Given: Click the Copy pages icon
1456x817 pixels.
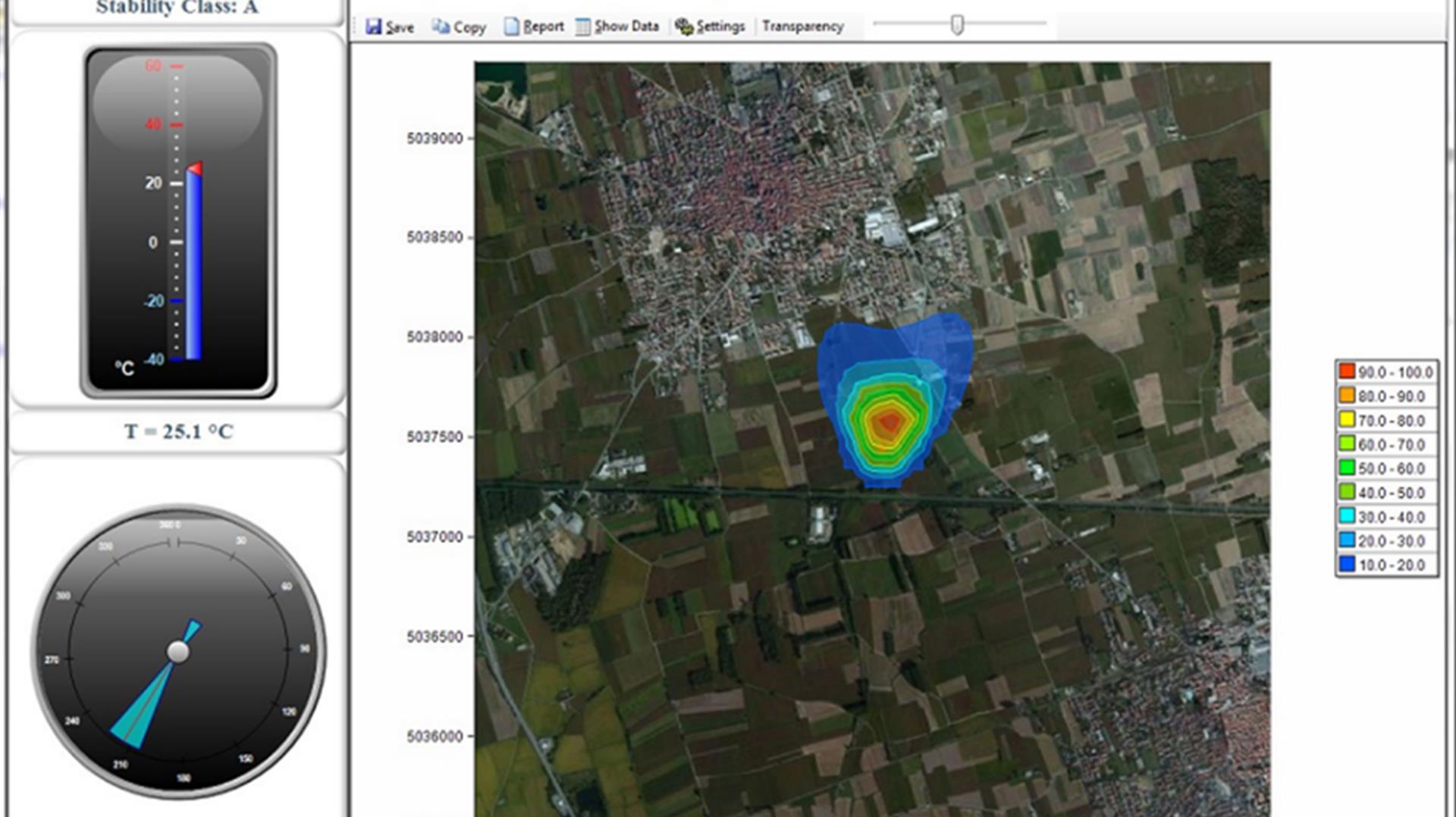Looking at the screenshot, I should (440, 27).
